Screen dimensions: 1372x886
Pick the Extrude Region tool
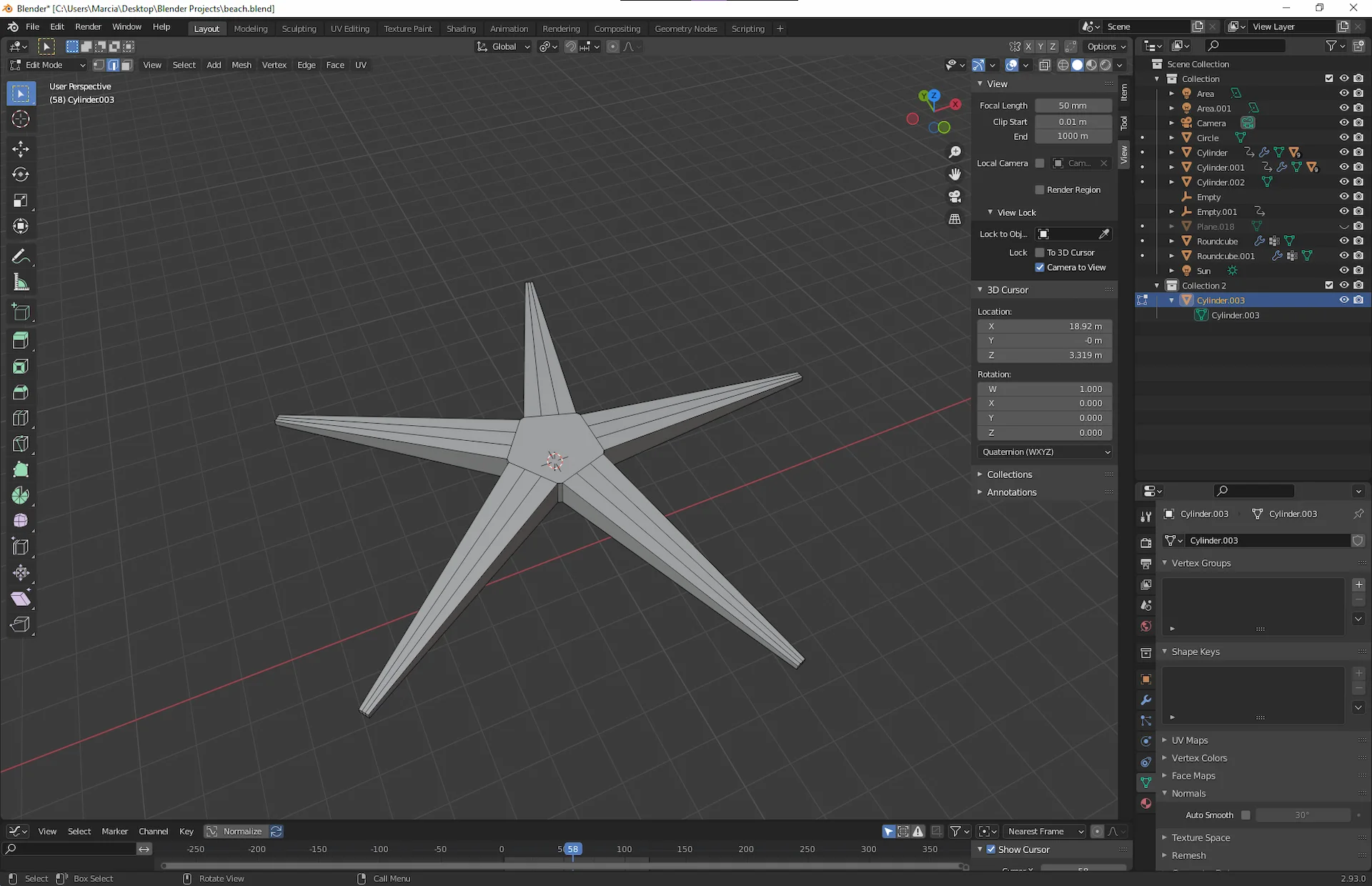tap(21, 340)
